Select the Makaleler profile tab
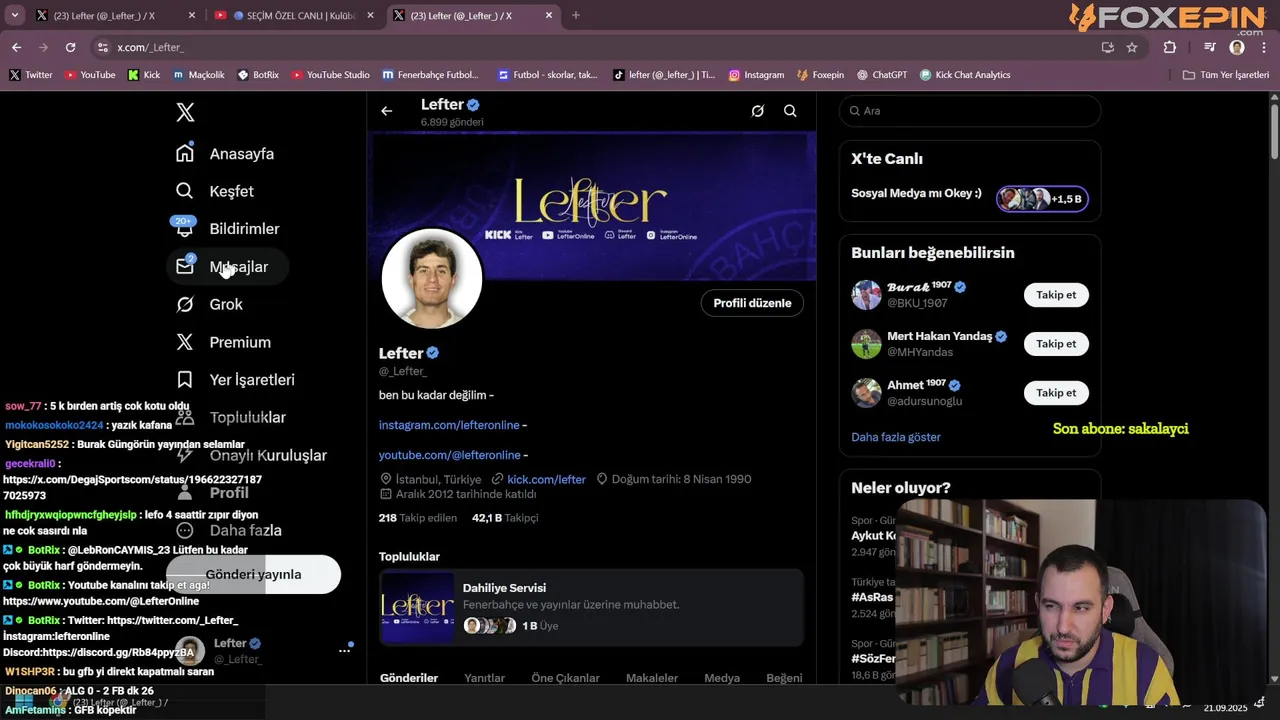The image size is (1280, 720). (652, 678)
